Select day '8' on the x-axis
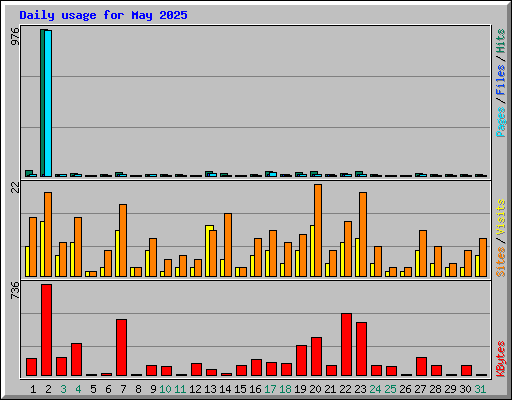The height and width of the screenshot is (400, 512). [138, 389]
